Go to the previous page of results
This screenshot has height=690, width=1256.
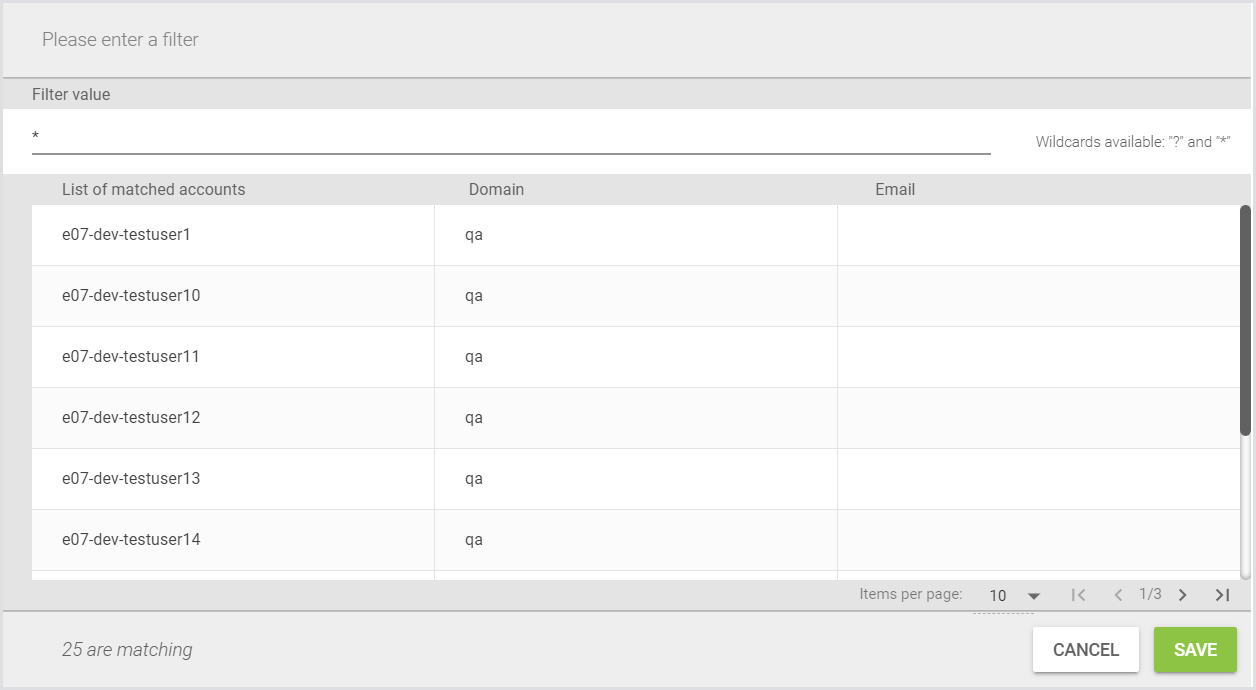click(1118, 595)
